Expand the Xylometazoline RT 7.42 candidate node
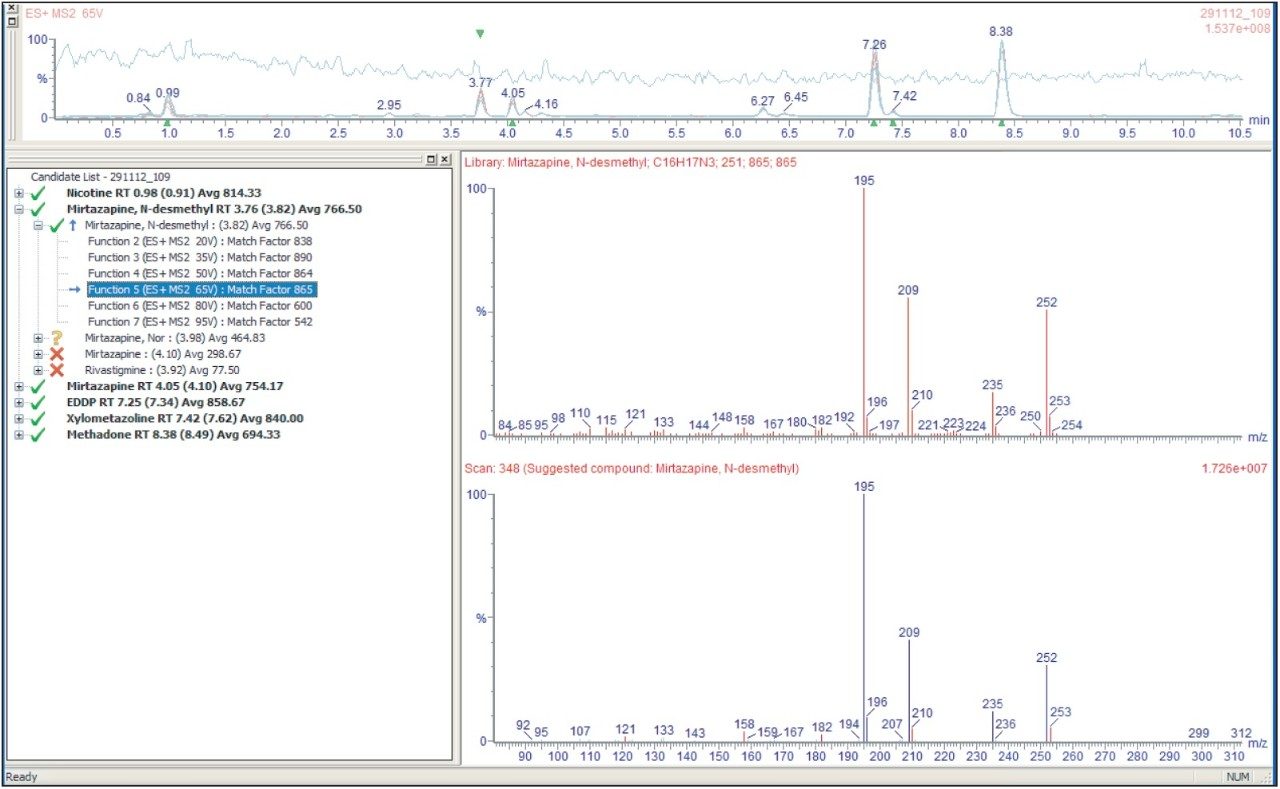1280x789 pixels. tap(20, 419)
